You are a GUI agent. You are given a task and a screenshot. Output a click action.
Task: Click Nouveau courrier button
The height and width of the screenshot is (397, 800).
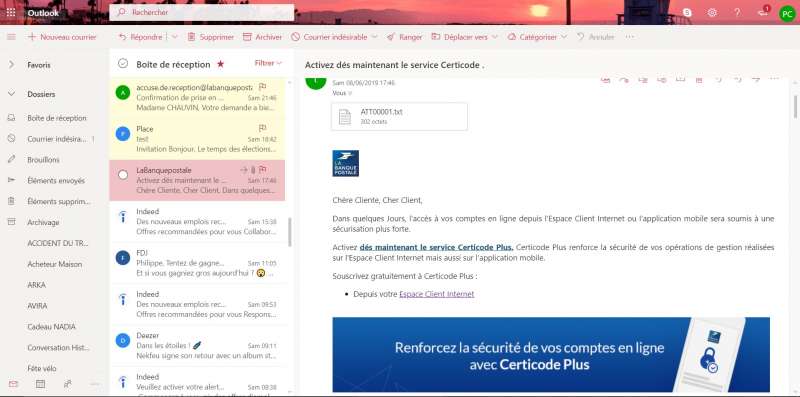pyautogui.click(x=62, y=37)
